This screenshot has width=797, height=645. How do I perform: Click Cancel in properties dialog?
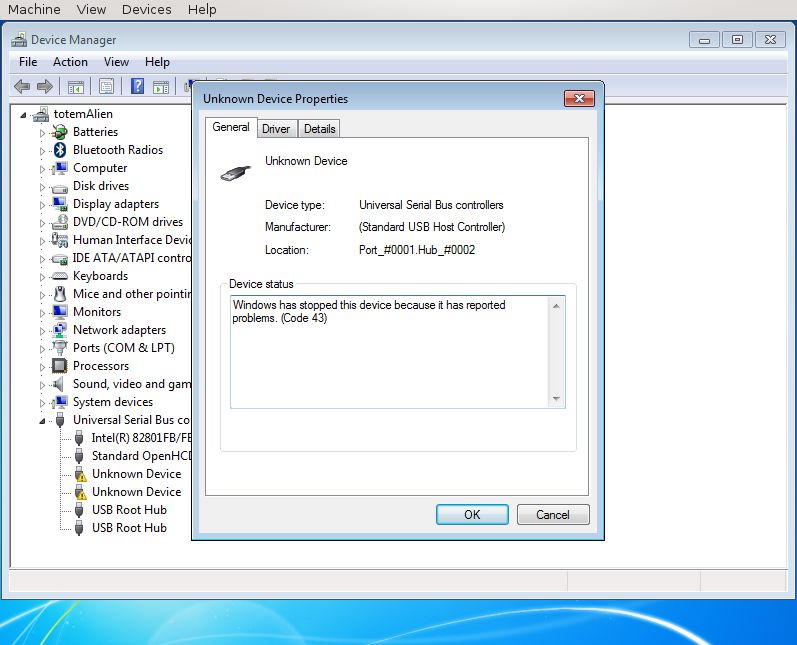(x=553, y=514)
